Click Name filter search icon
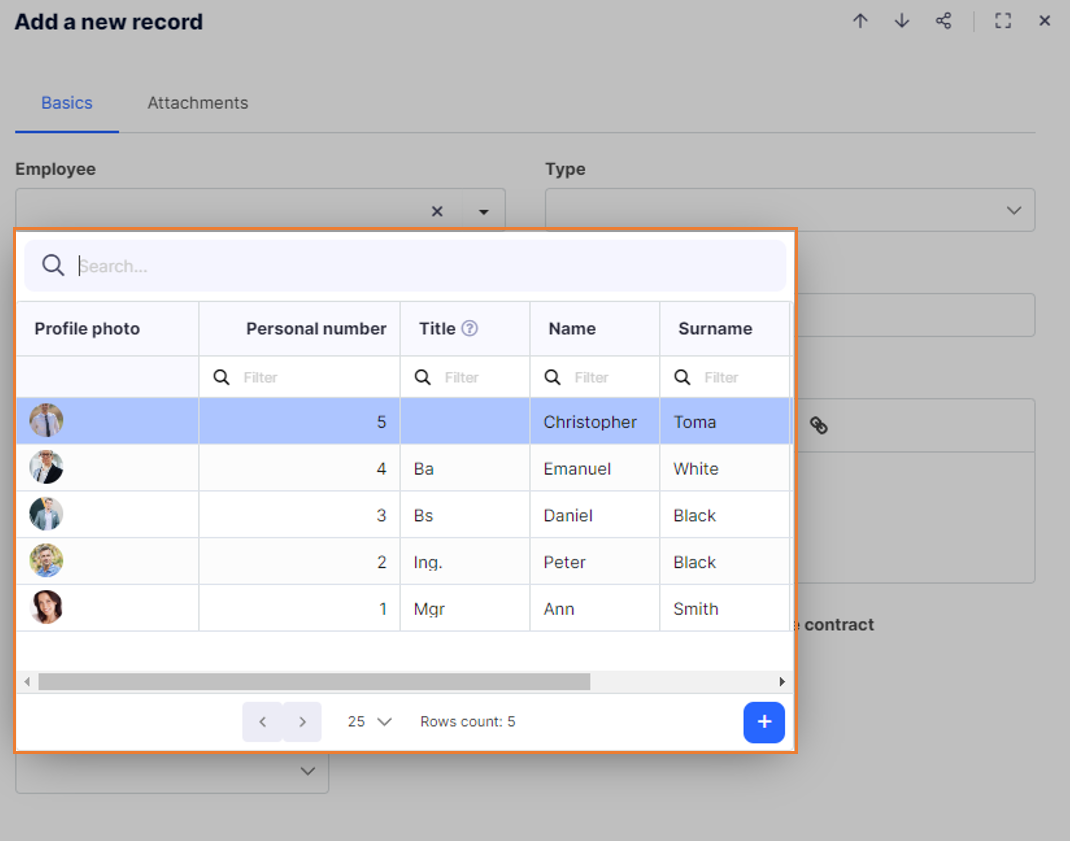The image size is (1070, 841). point(552,377)
